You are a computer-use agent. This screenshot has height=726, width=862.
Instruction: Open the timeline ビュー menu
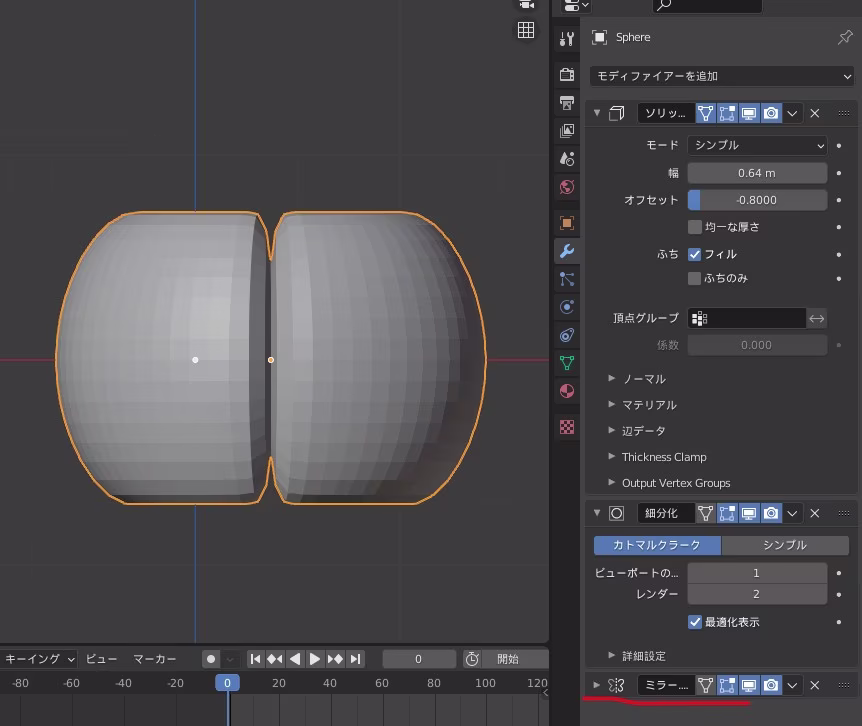pos(102,659)
